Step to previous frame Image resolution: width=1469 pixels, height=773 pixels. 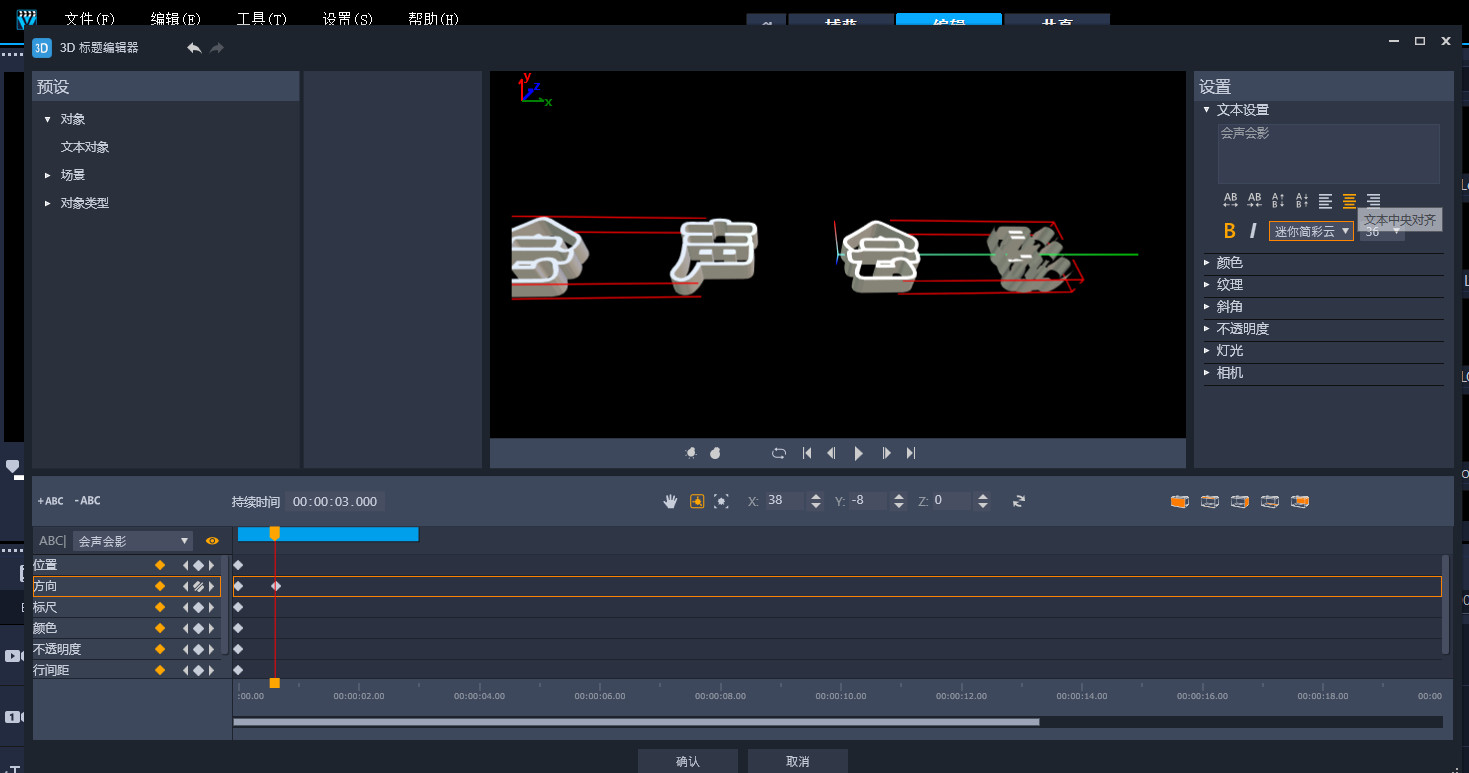tap(831, 453)
